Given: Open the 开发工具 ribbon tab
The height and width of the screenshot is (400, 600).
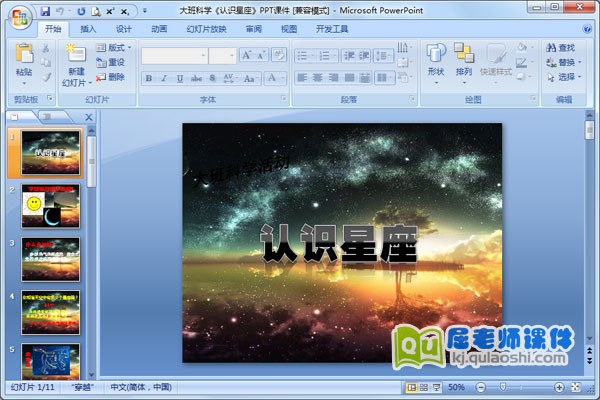Looking at the screenshot, I should coord(332,29).
